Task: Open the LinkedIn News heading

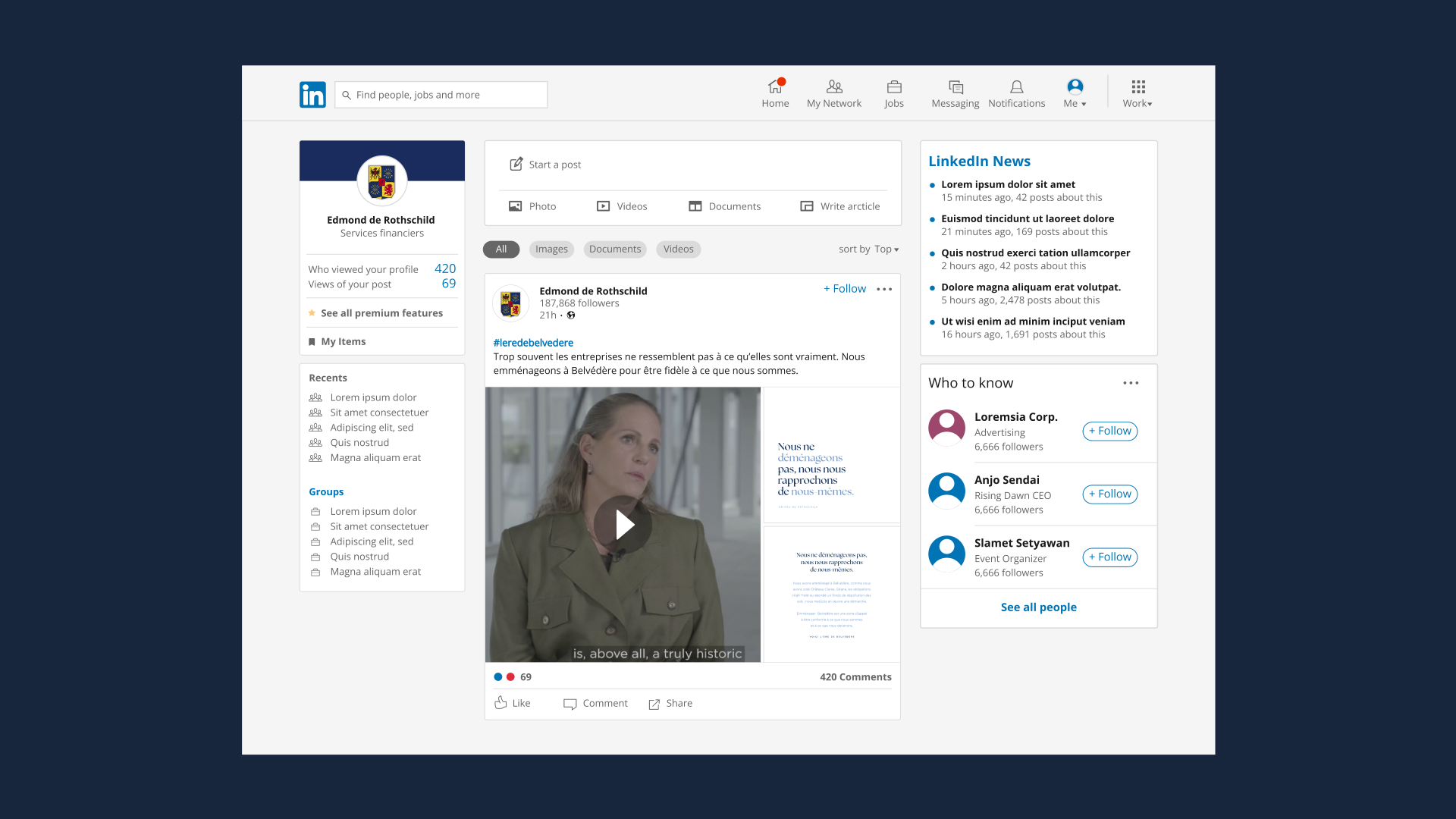Action: (979, 161)
